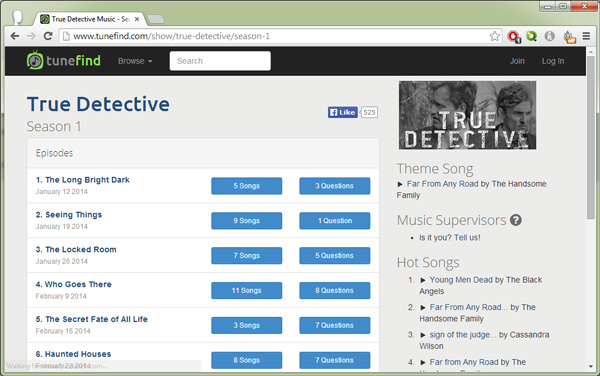Click the green magnifier extension icon

click(532, 36)
